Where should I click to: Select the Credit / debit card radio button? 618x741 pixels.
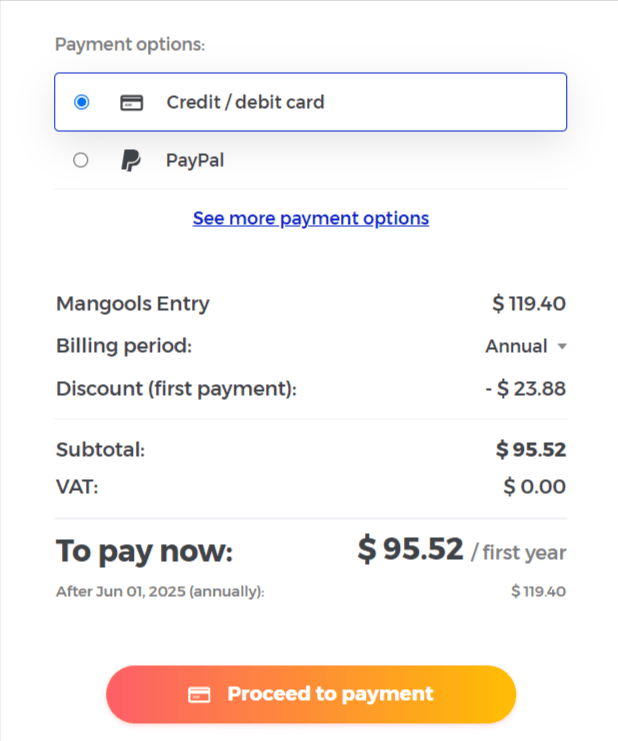(81, 102)
